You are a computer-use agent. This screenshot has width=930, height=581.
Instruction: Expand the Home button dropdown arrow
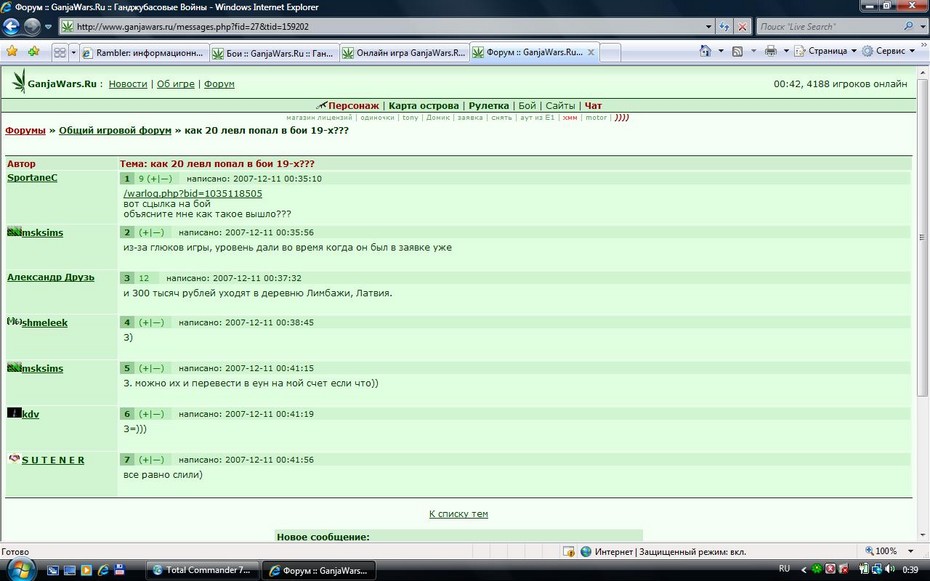click(721, 51)
